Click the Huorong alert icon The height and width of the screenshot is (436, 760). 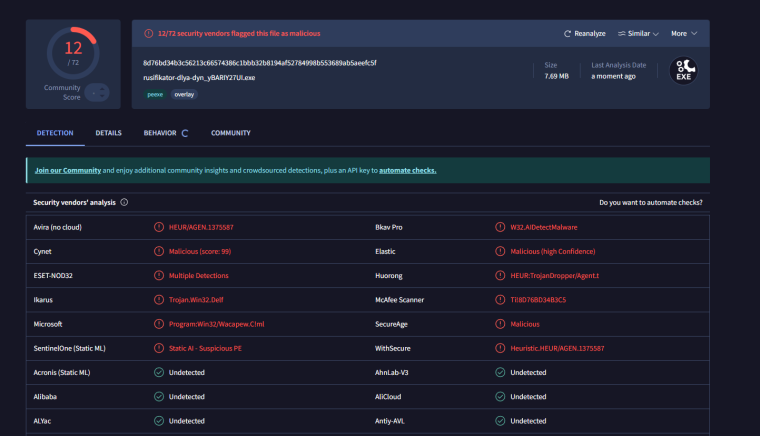(x=500, y=275)
